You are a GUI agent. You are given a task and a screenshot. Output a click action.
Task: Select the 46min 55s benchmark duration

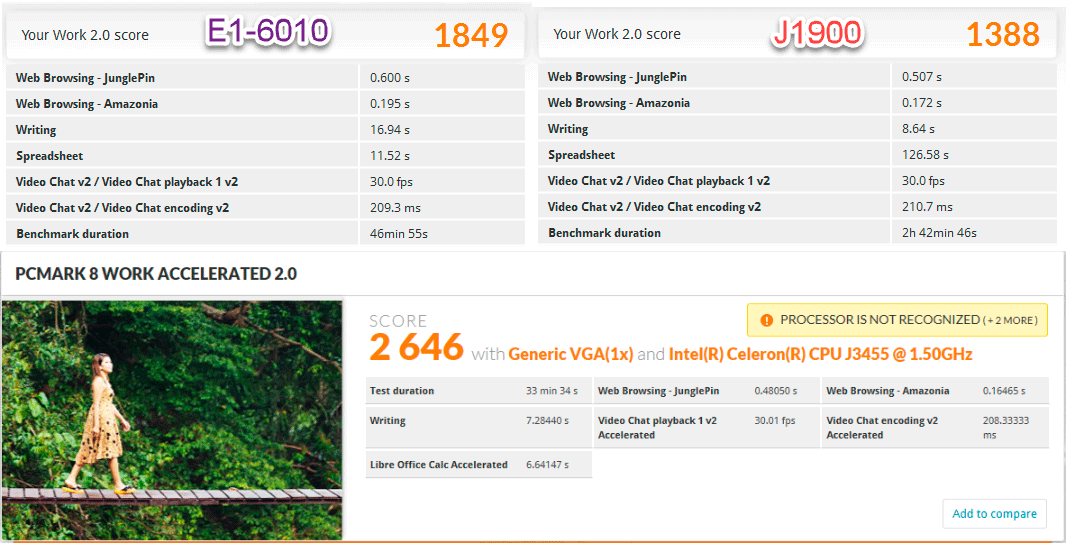tap(398, 234)
